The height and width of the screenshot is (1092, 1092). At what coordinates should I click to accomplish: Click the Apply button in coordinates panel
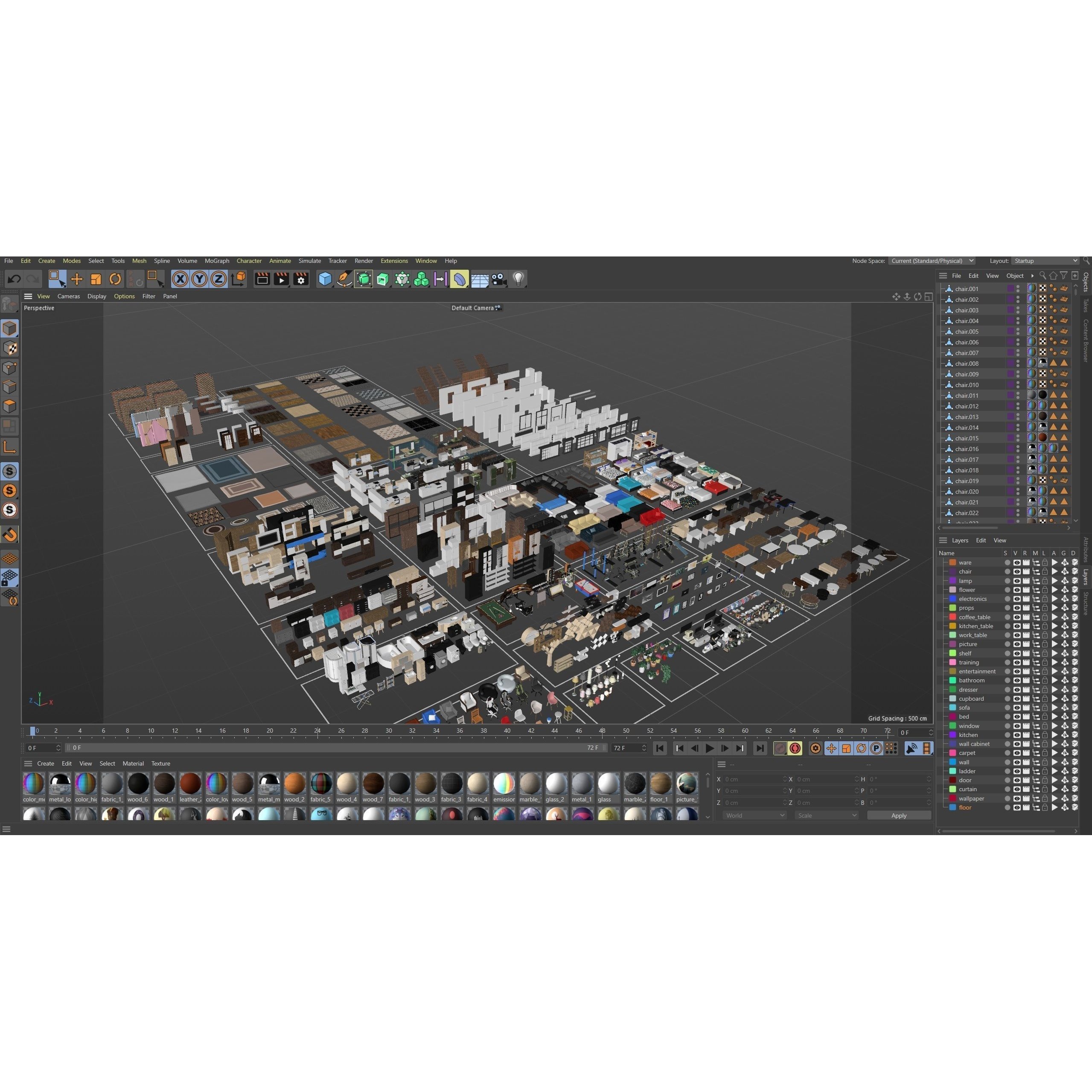pos(898,815)
